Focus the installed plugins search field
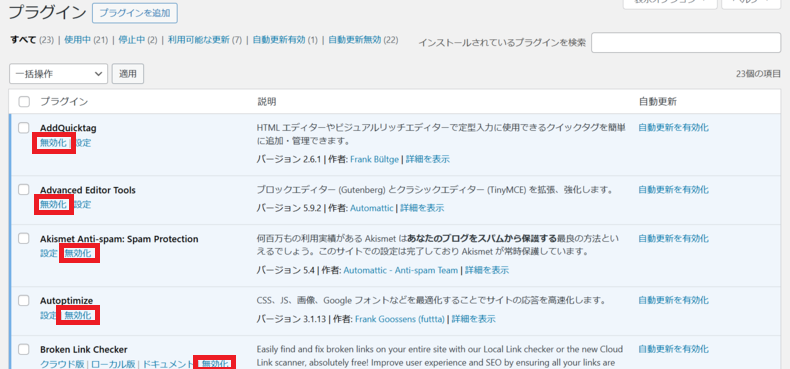The image size is (790, 369). pyautogui.click(x=686, y=43)
